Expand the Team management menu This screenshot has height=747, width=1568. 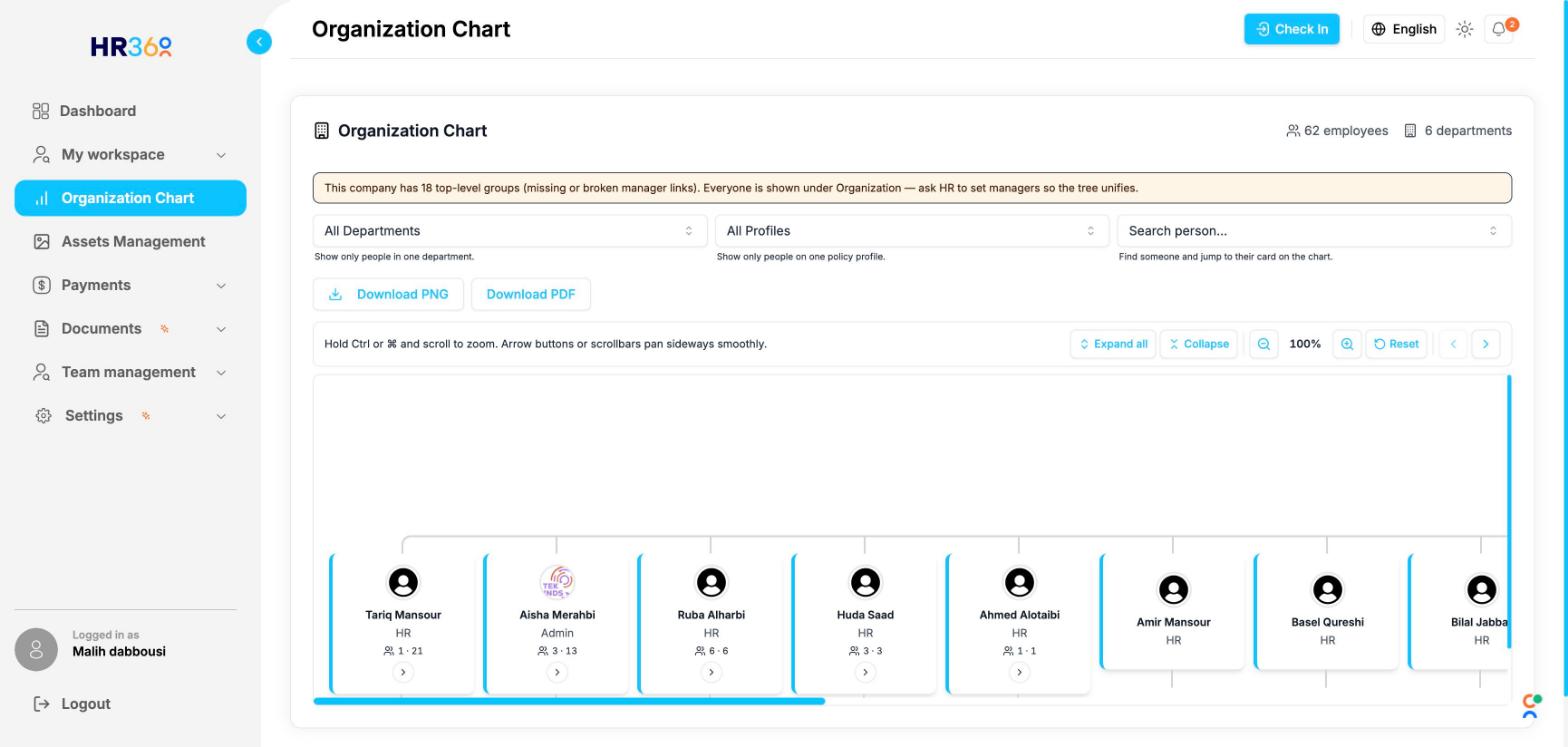pyautogui.click(x=130, y=372)
